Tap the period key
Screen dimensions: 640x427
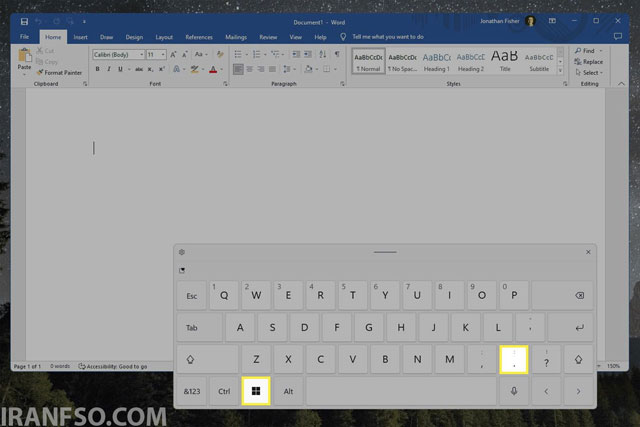(514, 359)
